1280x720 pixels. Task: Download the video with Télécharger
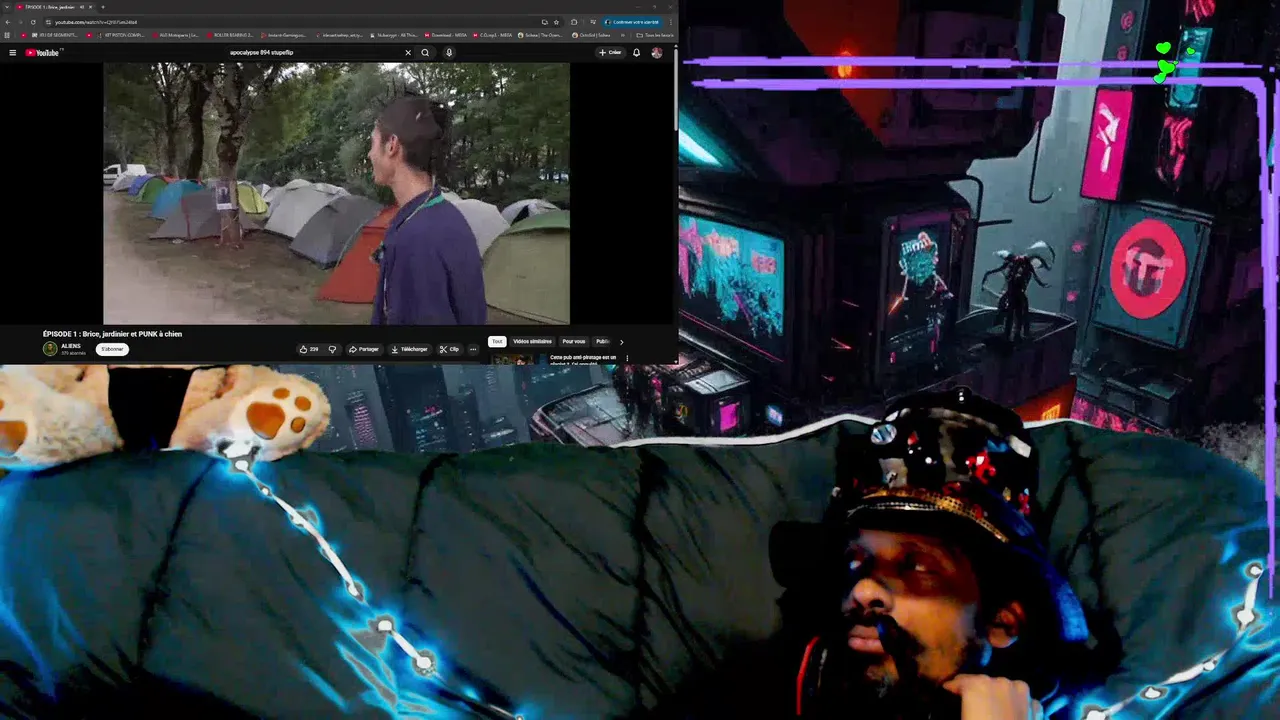(409, 349)
